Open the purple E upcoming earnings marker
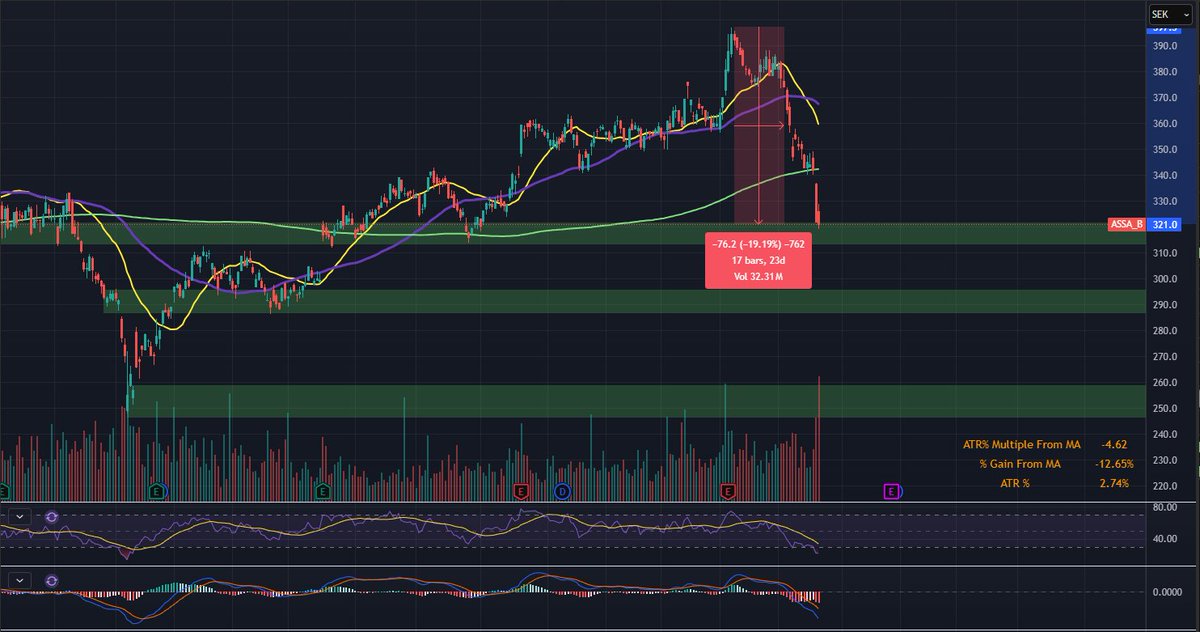 893,491
